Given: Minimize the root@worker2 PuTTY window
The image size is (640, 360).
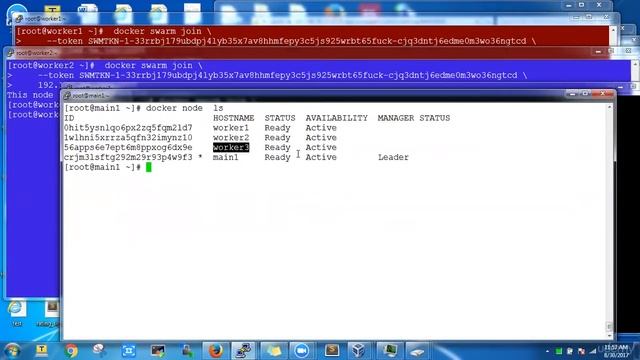Looking at the screenshot, I should tap(598, 52).
